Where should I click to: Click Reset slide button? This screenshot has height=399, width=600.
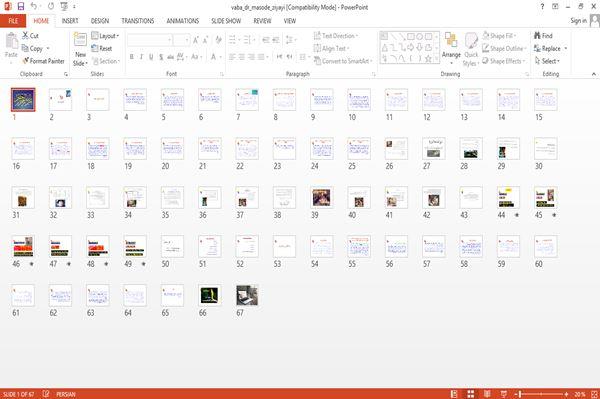(102, 49)
